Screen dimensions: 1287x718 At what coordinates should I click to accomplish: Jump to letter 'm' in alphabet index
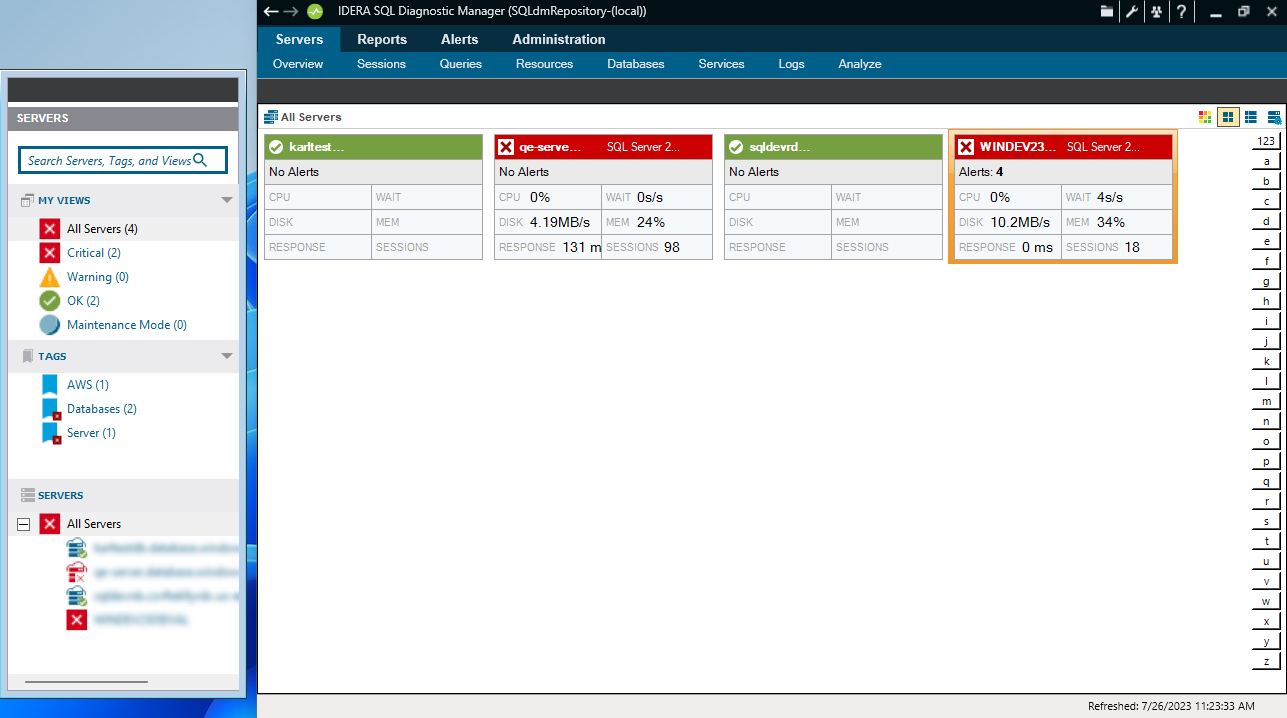coord(1266,401)
